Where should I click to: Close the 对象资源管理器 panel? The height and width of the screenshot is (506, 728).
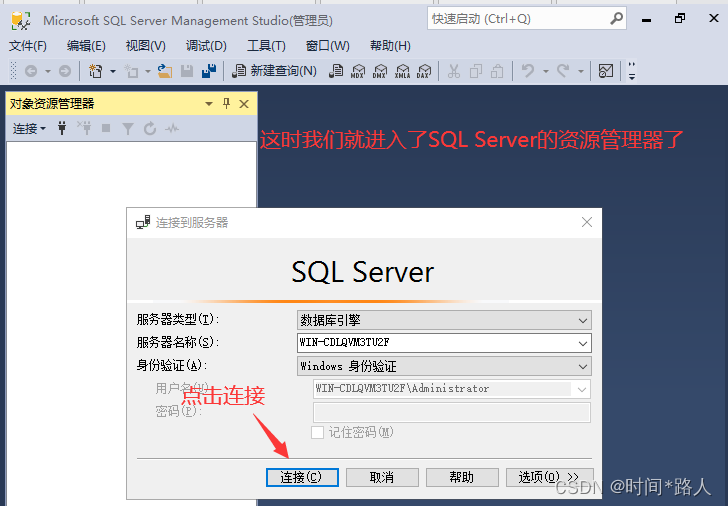pyautogui.click(x=244, y=104)
